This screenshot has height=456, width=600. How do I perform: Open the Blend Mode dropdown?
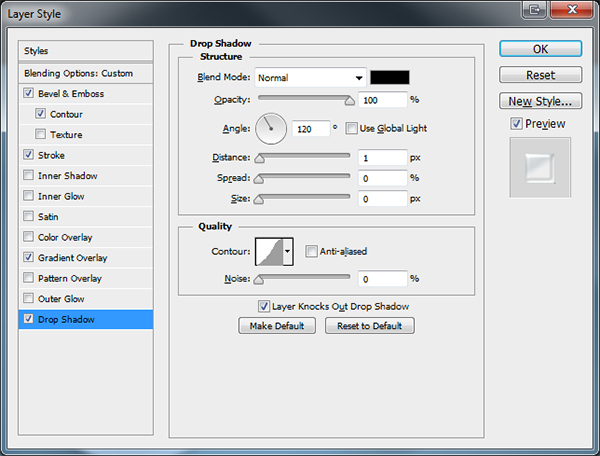pyautogui.click(x=311, y=77)
